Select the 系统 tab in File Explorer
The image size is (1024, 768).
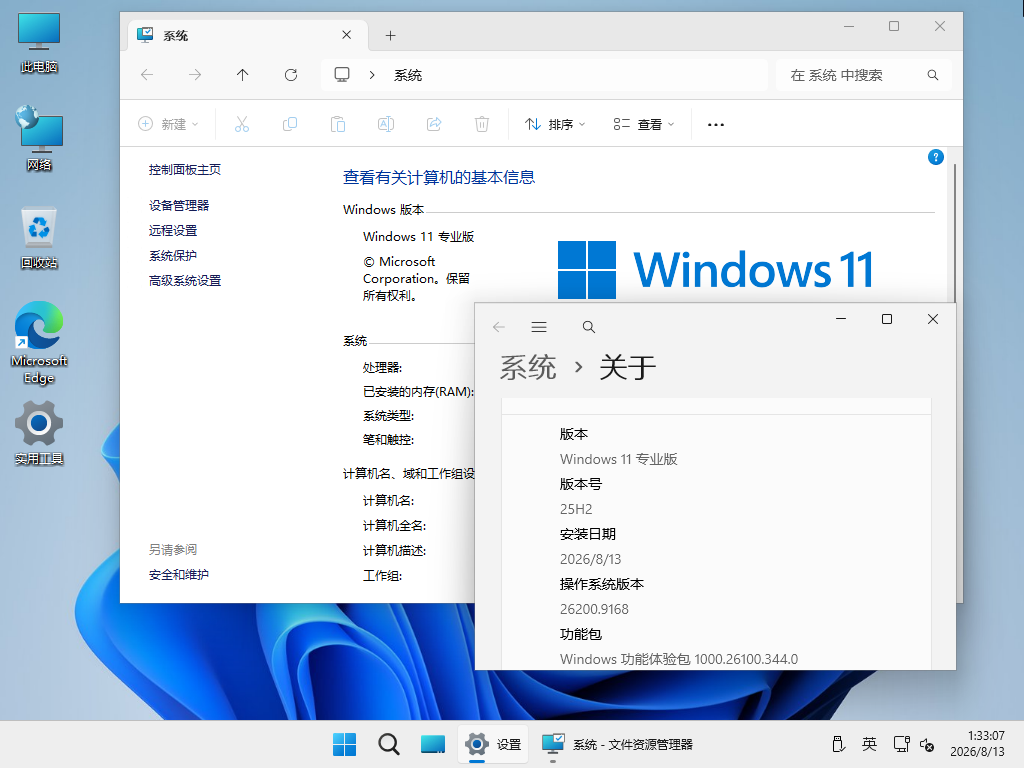tap(248, 35)
